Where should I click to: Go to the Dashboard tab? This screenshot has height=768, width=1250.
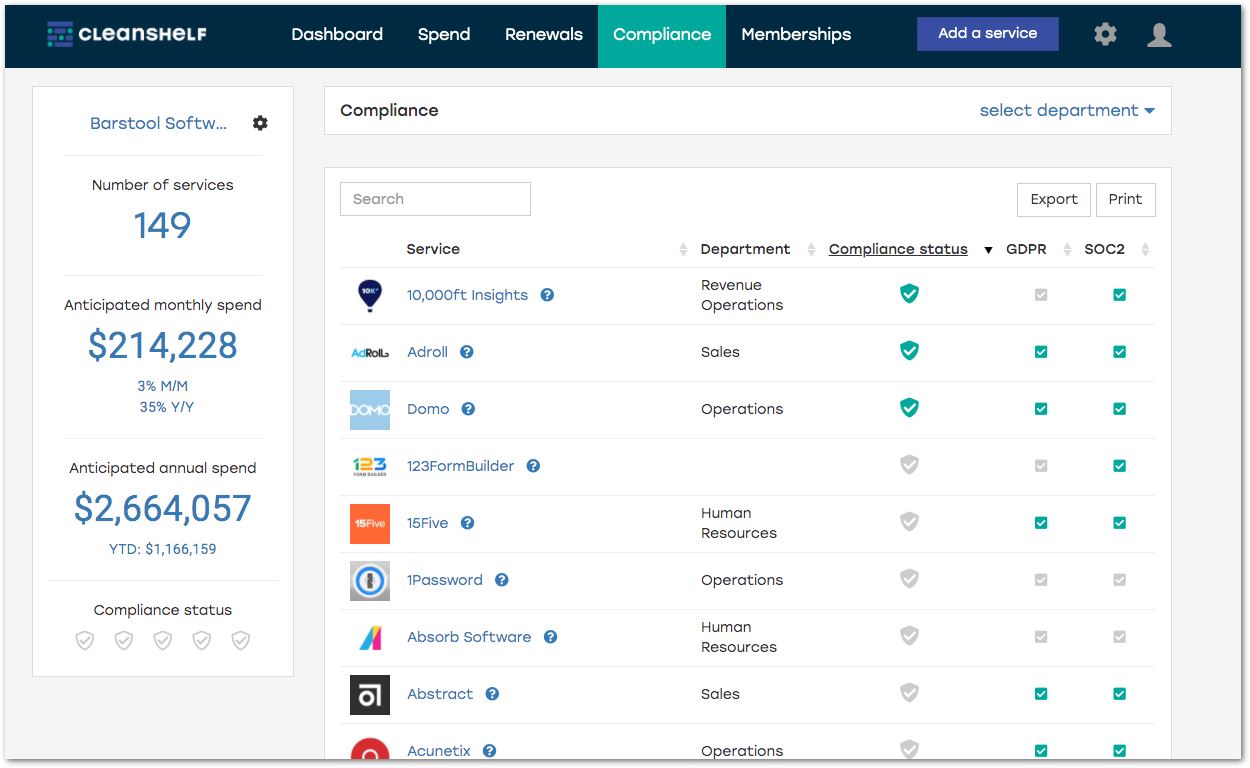pos(337,34)
